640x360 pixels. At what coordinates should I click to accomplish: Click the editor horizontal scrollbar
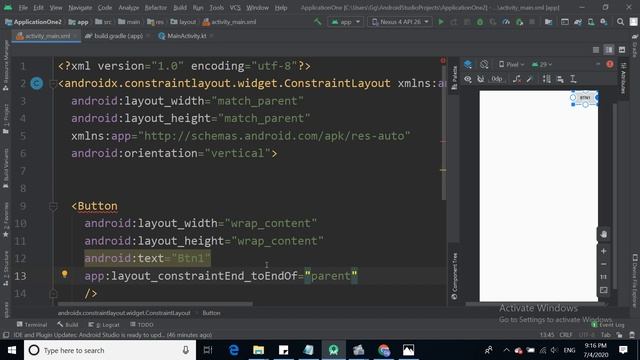tap(155, 304)
